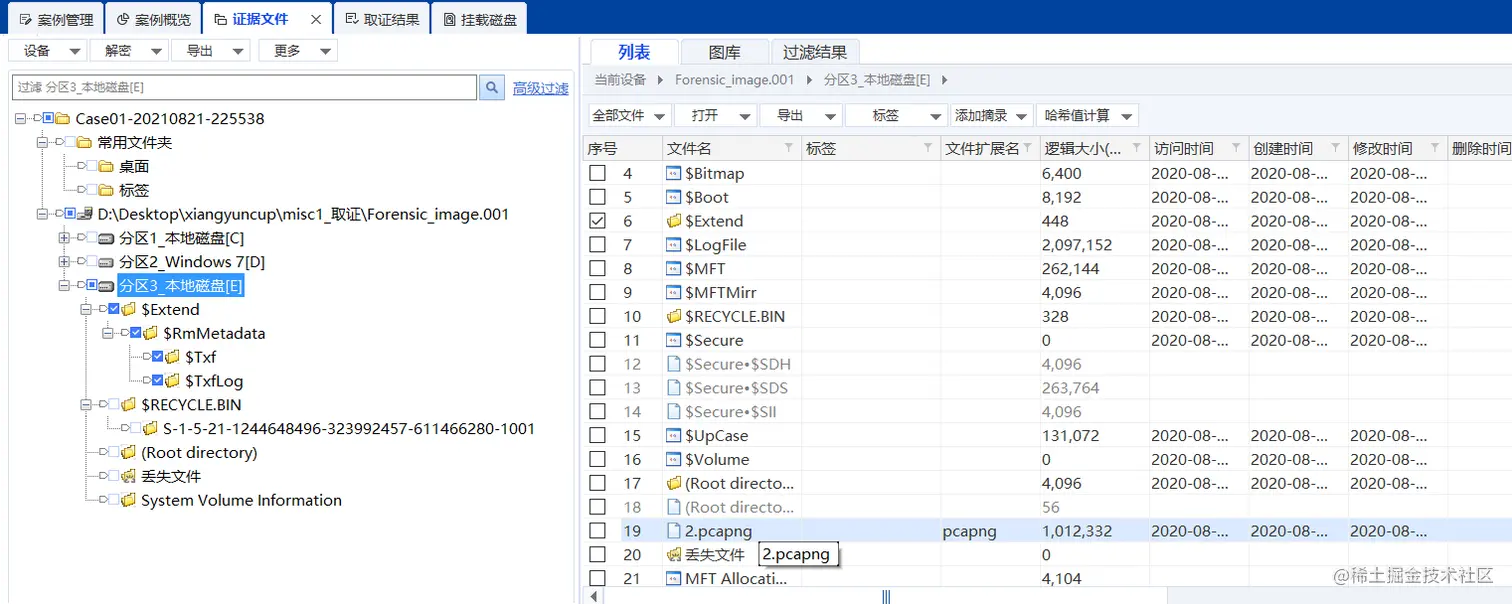Expand the 分区1_本地磁盘[C] tree node
This screenshot has width=1512, height=604.
tap(64, 238)
